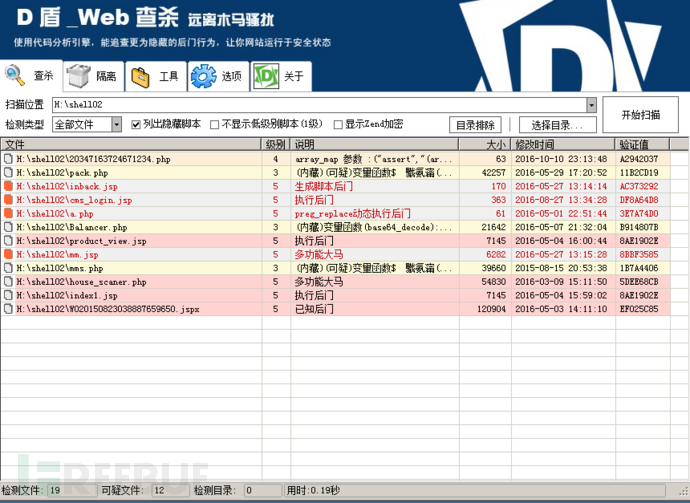Expand the scan location dropdown arrow
Screen dimensions: 690x503
[591, 105]
